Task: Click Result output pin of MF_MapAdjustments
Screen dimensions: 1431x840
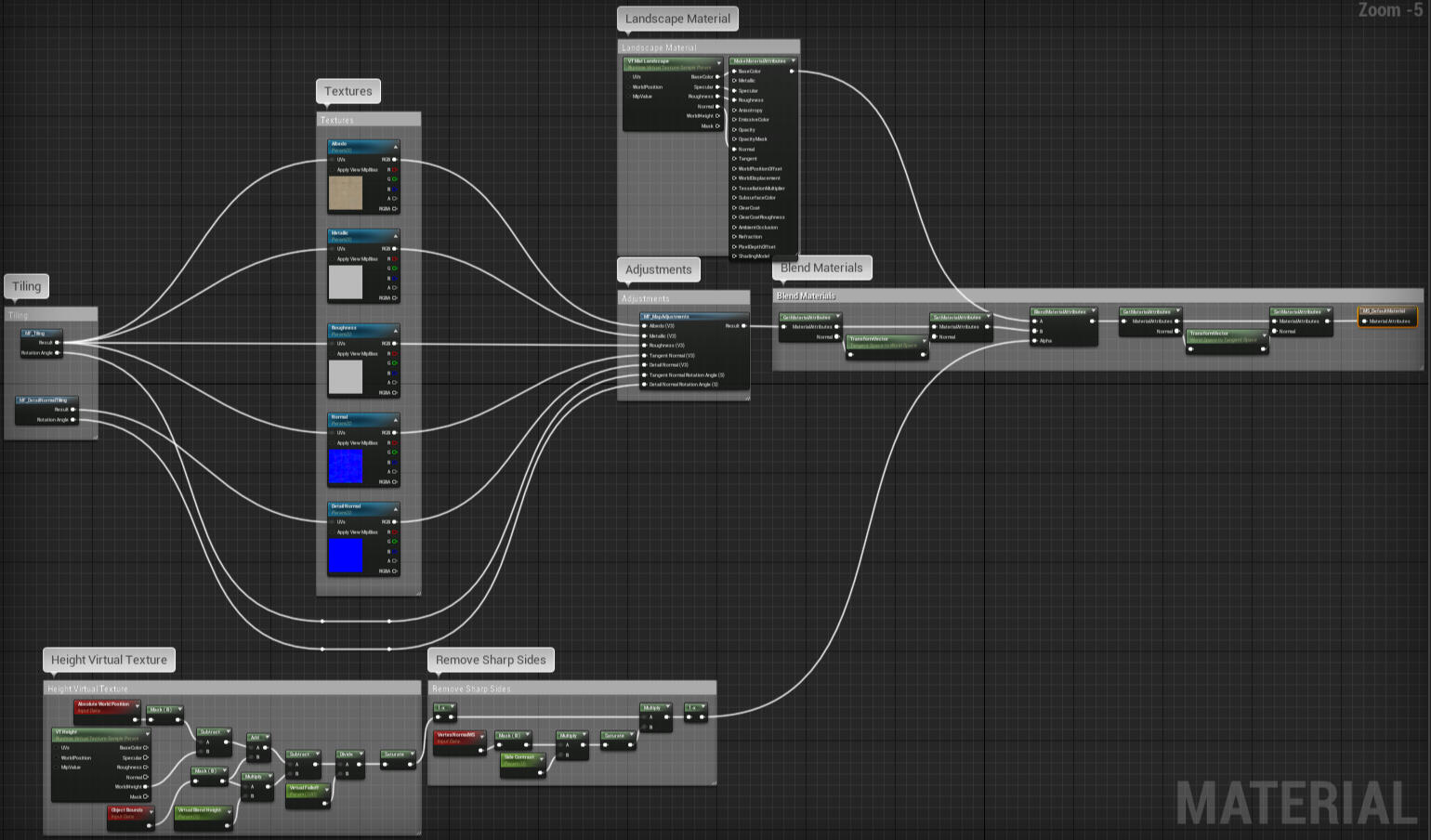Action: point(744,326)
